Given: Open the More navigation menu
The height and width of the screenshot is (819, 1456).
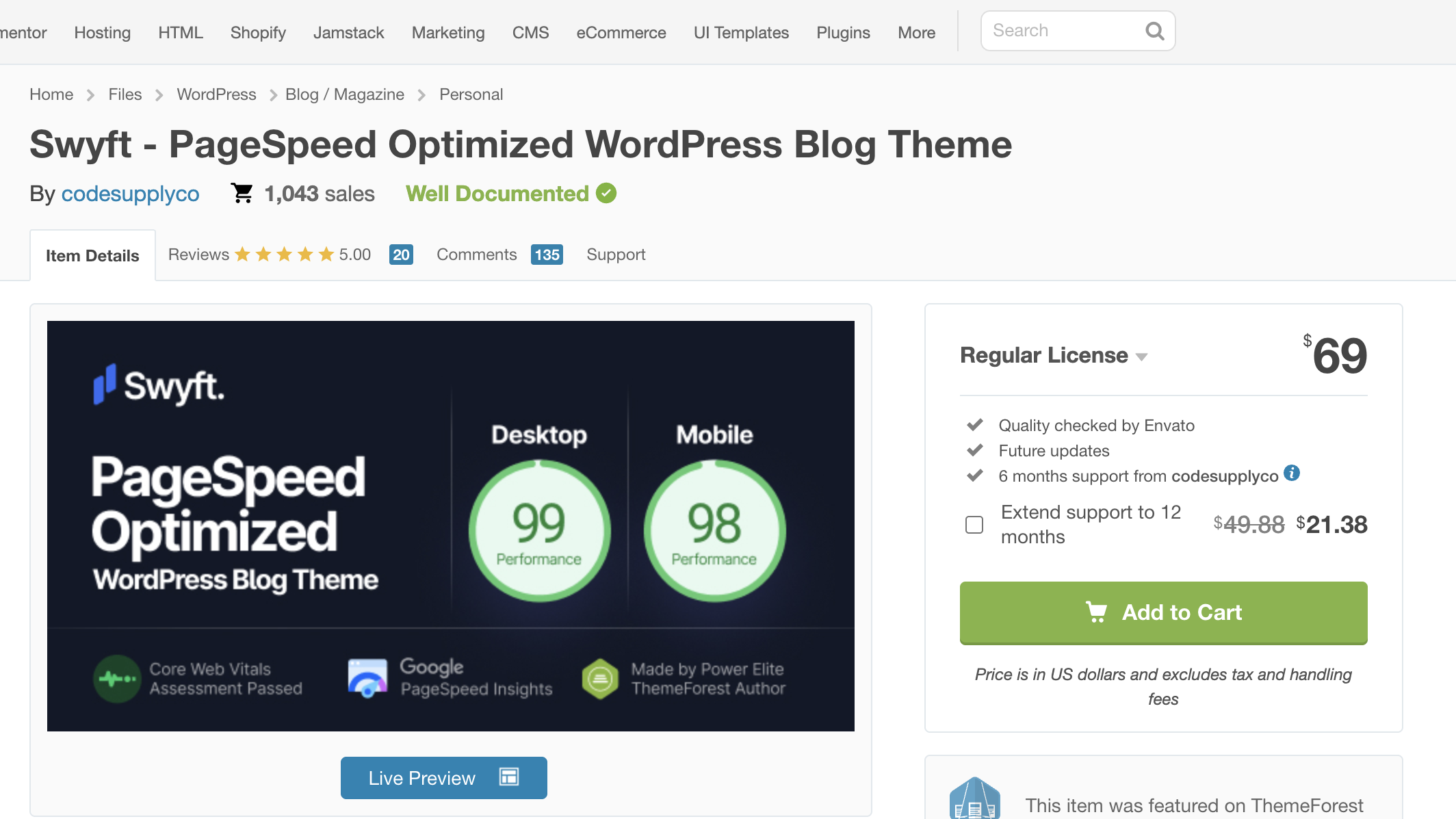Looking at the screenshot, I should click(x=916, y=32).
